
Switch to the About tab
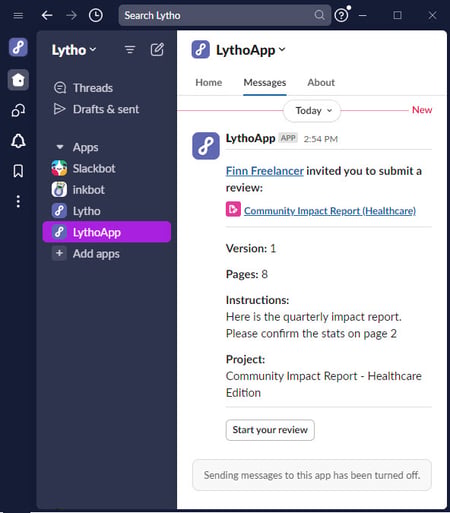tap(321, 82)
